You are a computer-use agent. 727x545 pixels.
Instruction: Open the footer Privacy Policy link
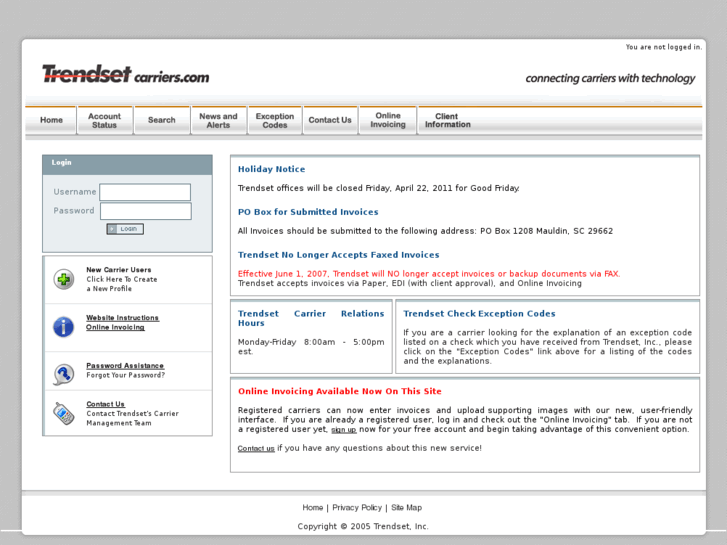(357, 507)
